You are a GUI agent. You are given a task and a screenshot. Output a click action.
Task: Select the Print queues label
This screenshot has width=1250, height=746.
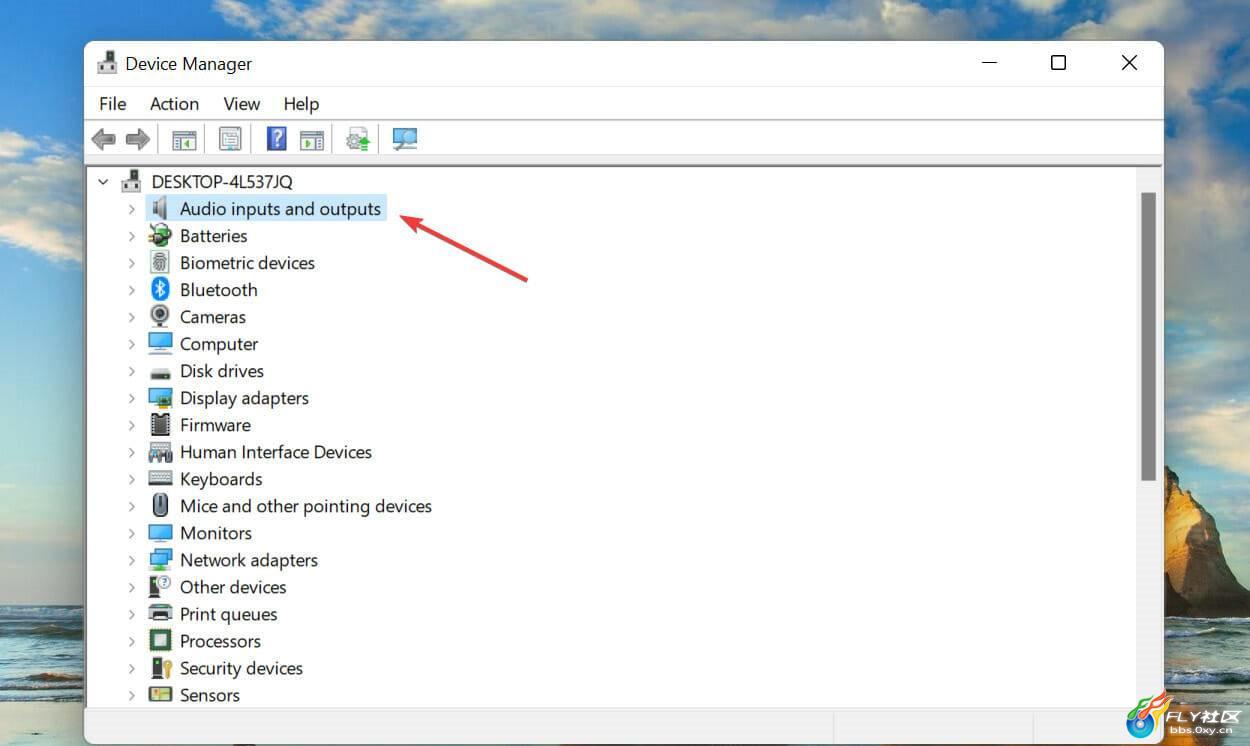[x=229, y=614]
